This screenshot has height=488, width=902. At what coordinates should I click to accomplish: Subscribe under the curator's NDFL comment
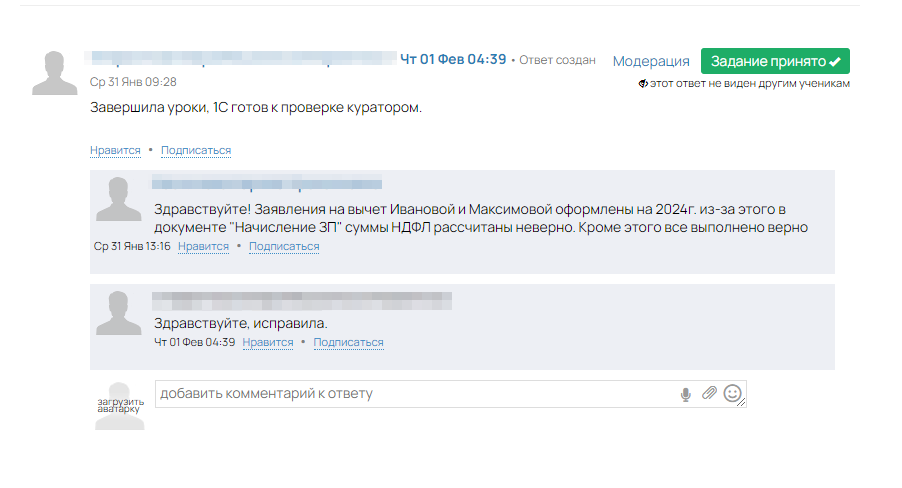point(284,246)
